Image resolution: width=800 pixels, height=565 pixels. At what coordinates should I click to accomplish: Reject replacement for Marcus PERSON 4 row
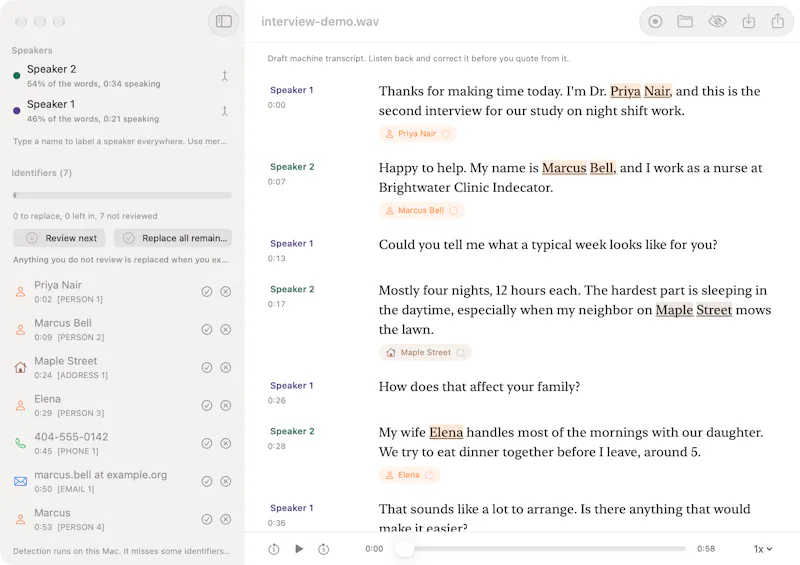point(226,519)
